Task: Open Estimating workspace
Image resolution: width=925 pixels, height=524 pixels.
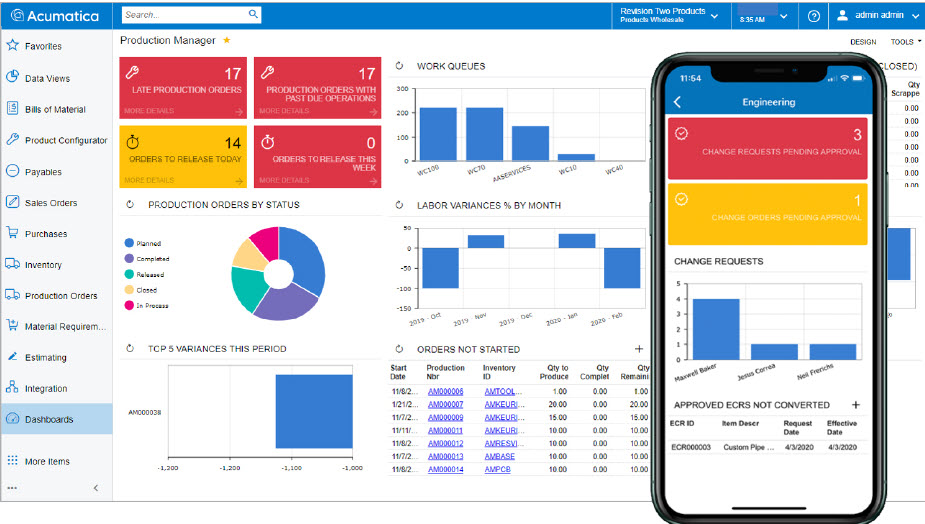Action: point(37,358)
